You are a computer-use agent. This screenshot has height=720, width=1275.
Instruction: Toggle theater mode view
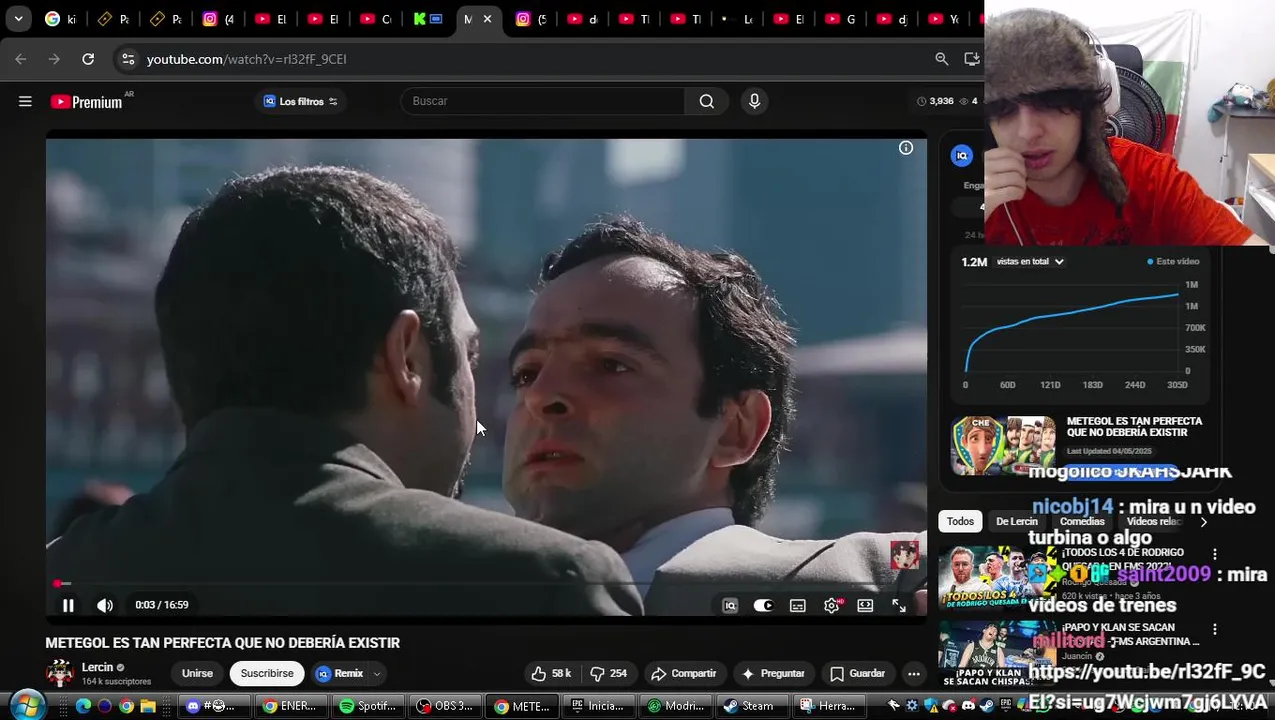(865, 605)
